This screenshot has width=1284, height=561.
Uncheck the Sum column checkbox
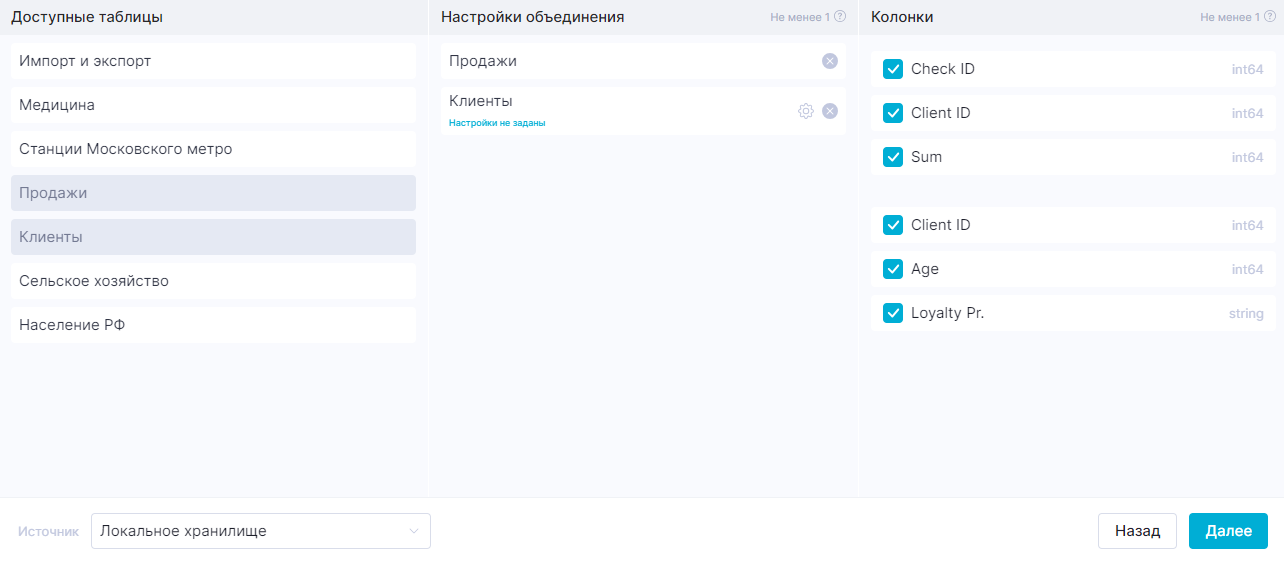click(x=893, y=157)
